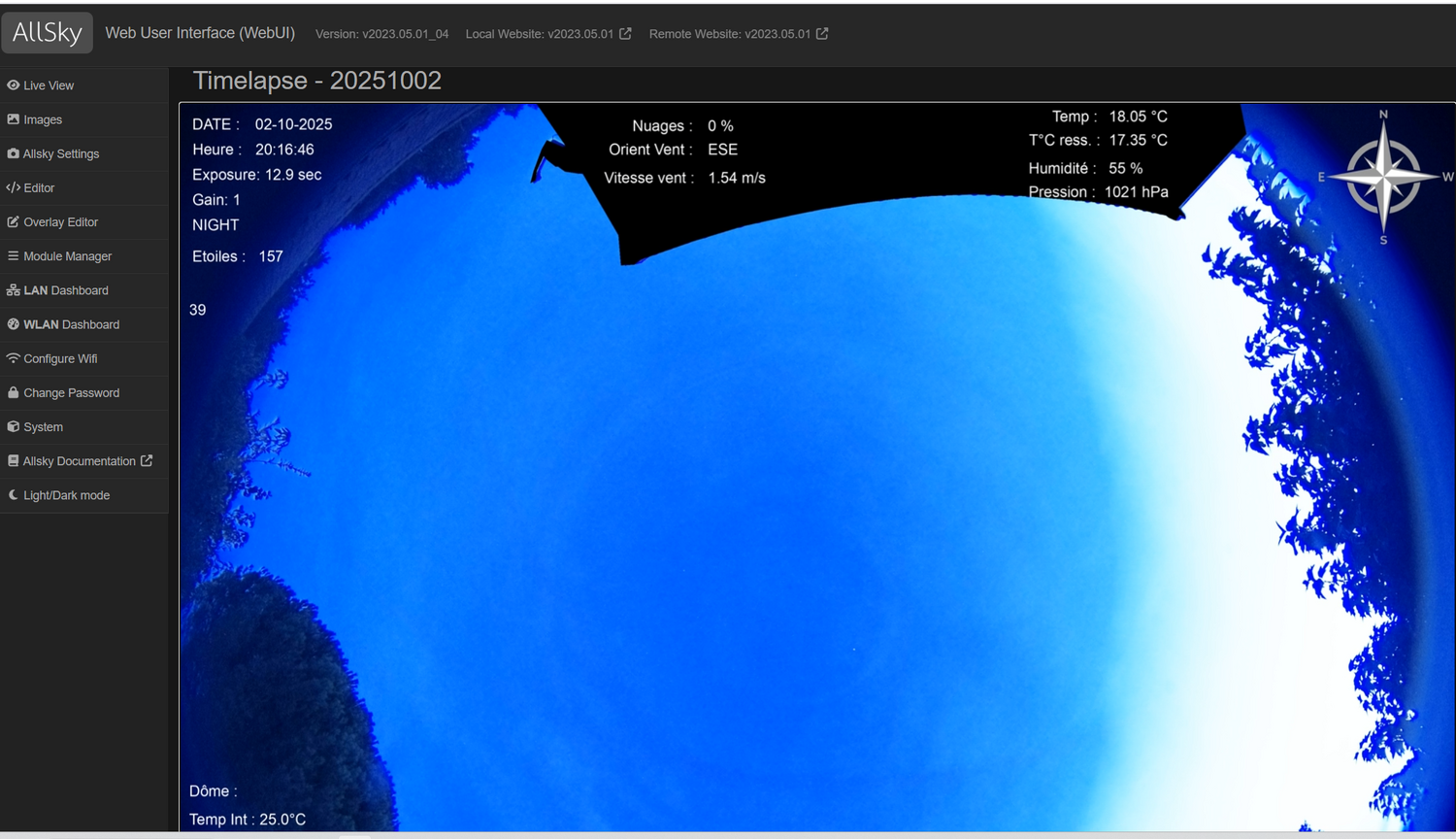The width and height of the screenshot is (1456, 839).
Task: Click the network icon beside LAN Dashboard
Action: [x=13, y=290]
